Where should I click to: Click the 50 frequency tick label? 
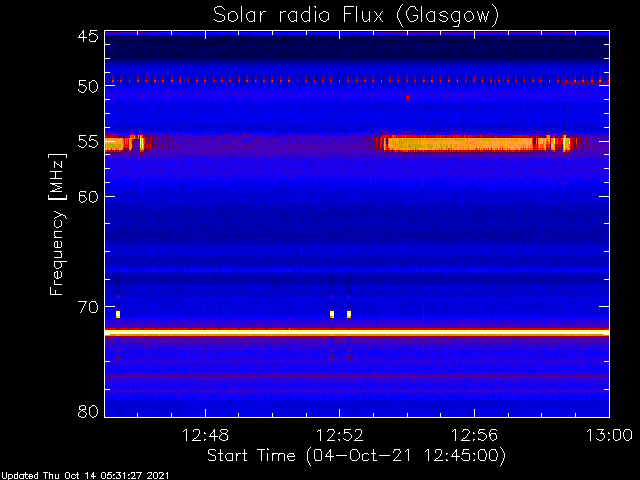tap(88, 86)
